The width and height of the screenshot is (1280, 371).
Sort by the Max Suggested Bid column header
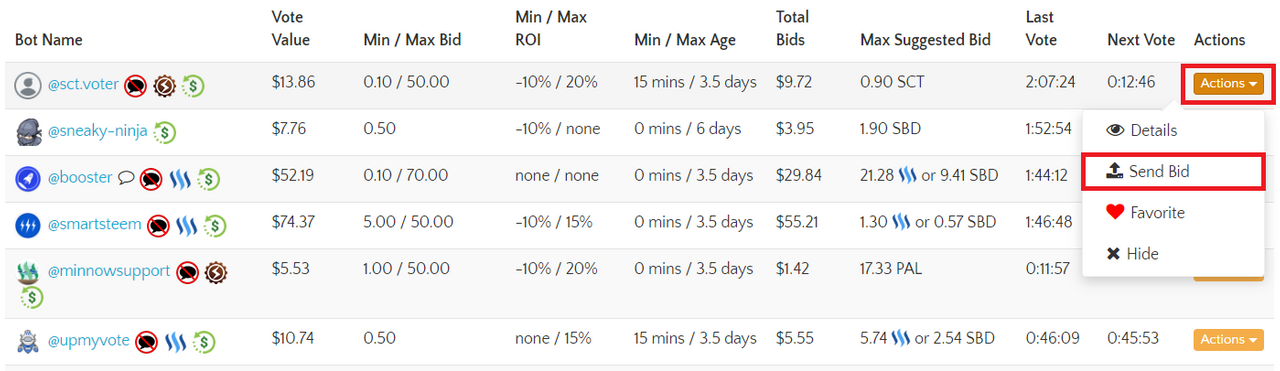(x=925, y=40)
